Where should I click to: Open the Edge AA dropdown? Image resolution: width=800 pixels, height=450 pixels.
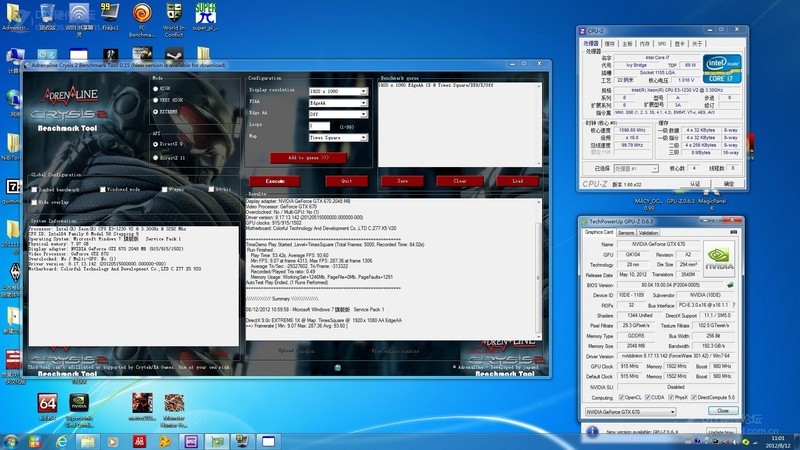click(x=338, y=114)
